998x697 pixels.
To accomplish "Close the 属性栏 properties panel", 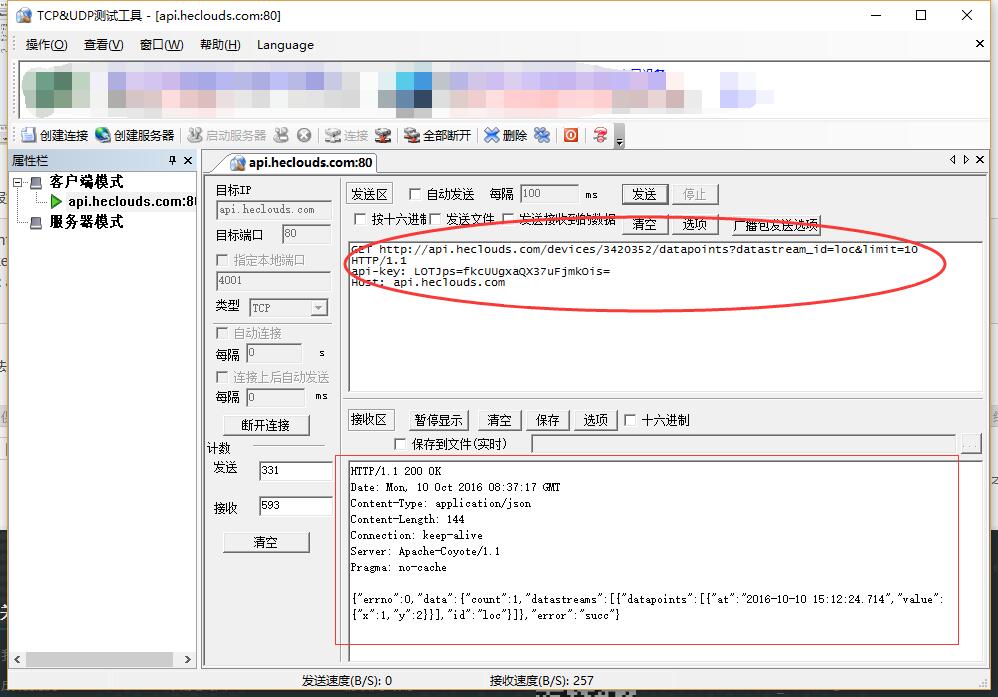I will (x=188, y=160).
